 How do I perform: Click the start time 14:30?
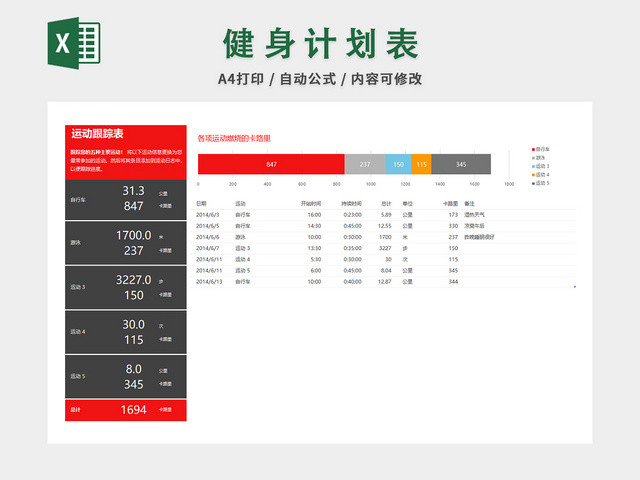[314, 226]
